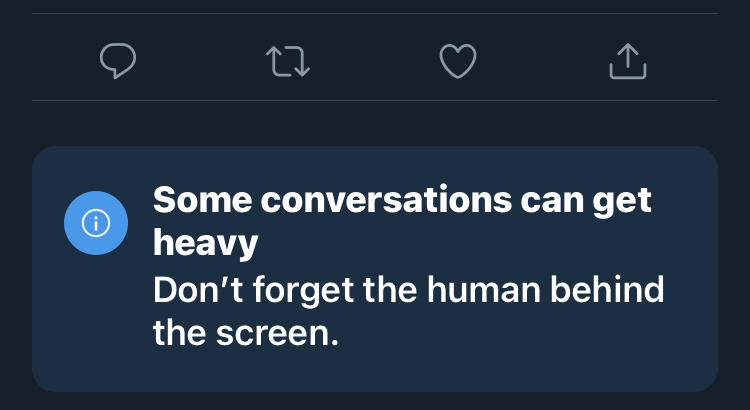
Task: Tap the share upload arrow icon
Action: [628, 61]
